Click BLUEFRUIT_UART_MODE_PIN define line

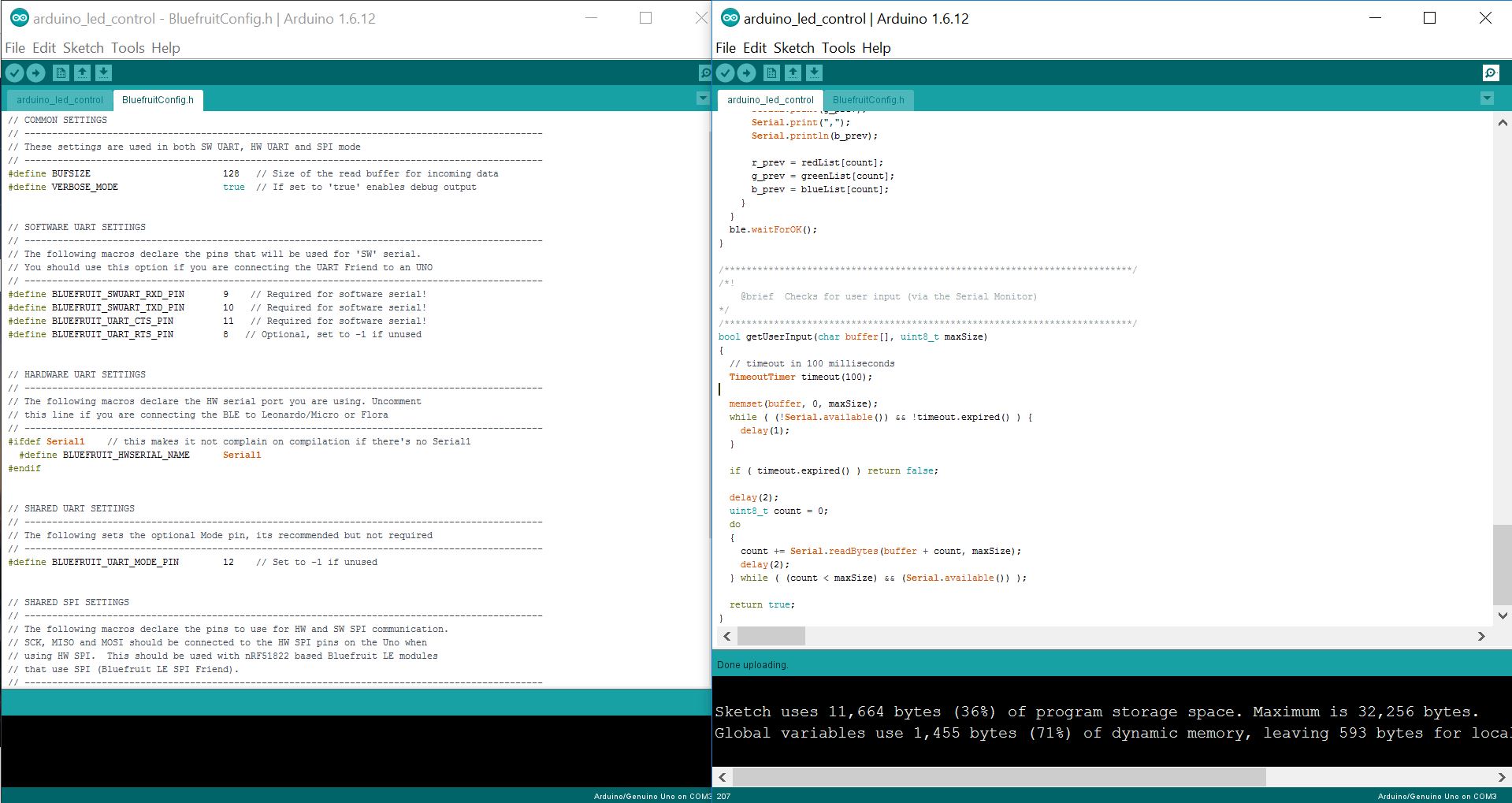tap(193, 562)
